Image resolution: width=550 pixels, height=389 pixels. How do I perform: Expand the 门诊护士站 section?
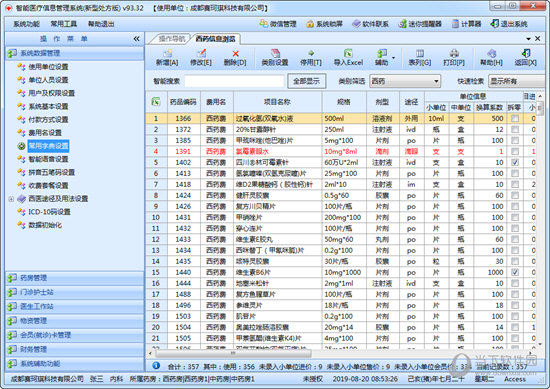coord(74,292)
